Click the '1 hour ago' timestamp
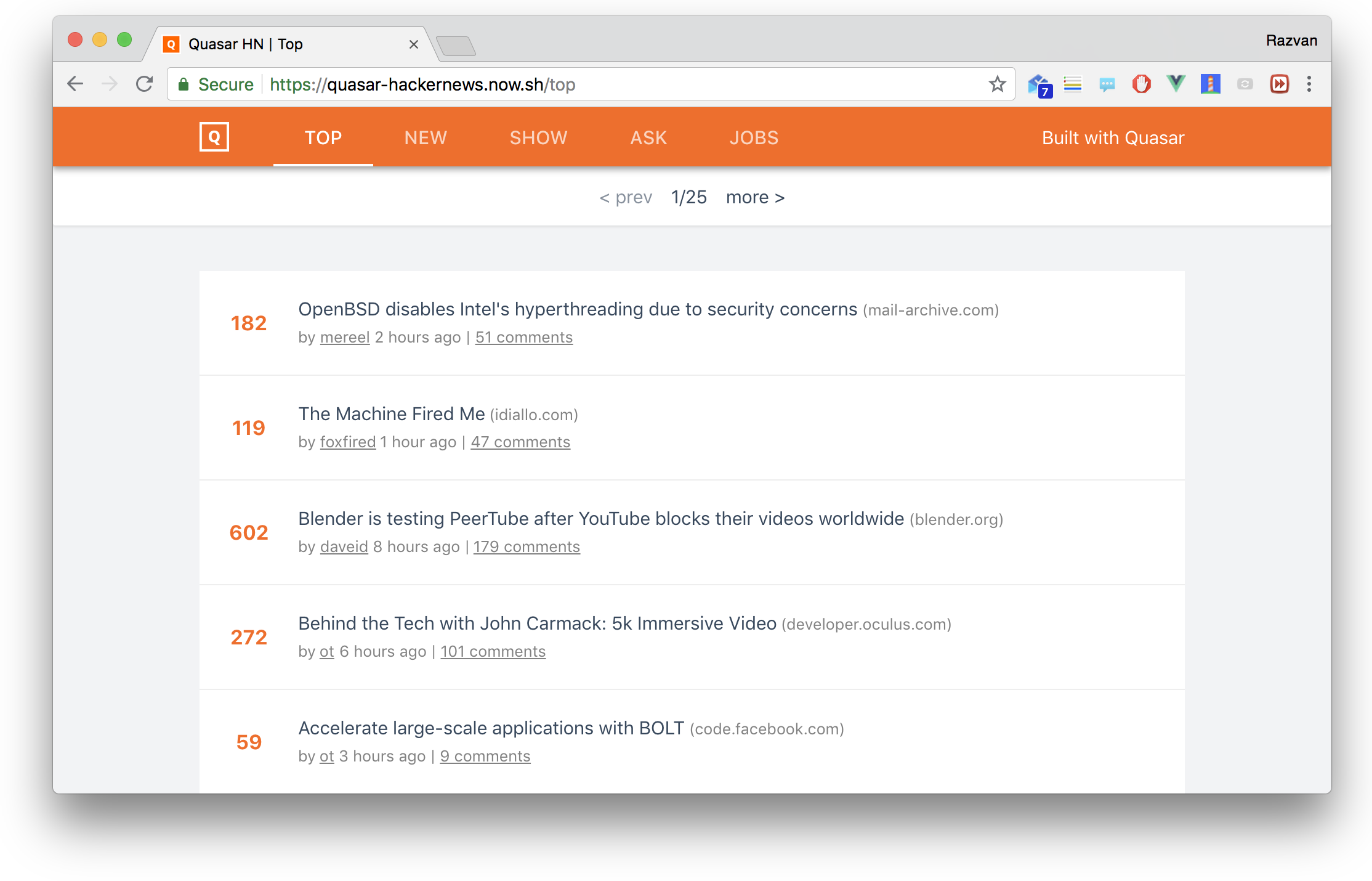 419,442
